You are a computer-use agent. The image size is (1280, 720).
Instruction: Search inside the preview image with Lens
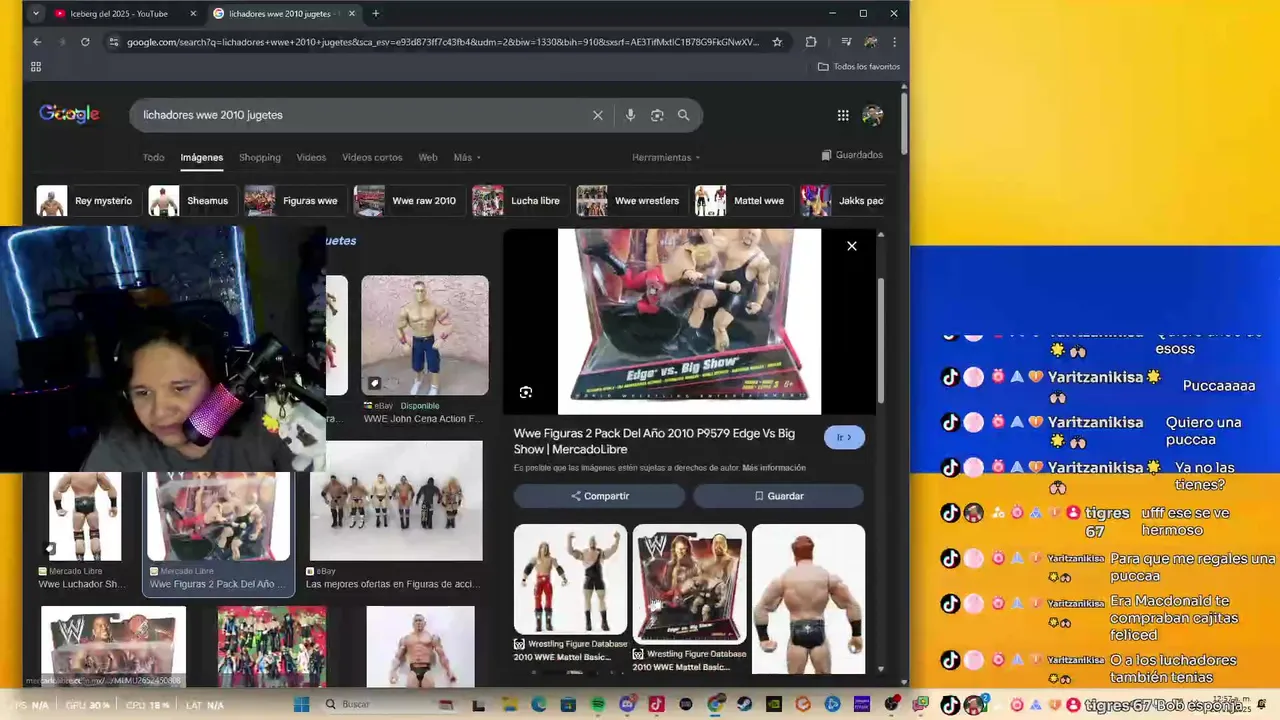[x=526, y=392]
